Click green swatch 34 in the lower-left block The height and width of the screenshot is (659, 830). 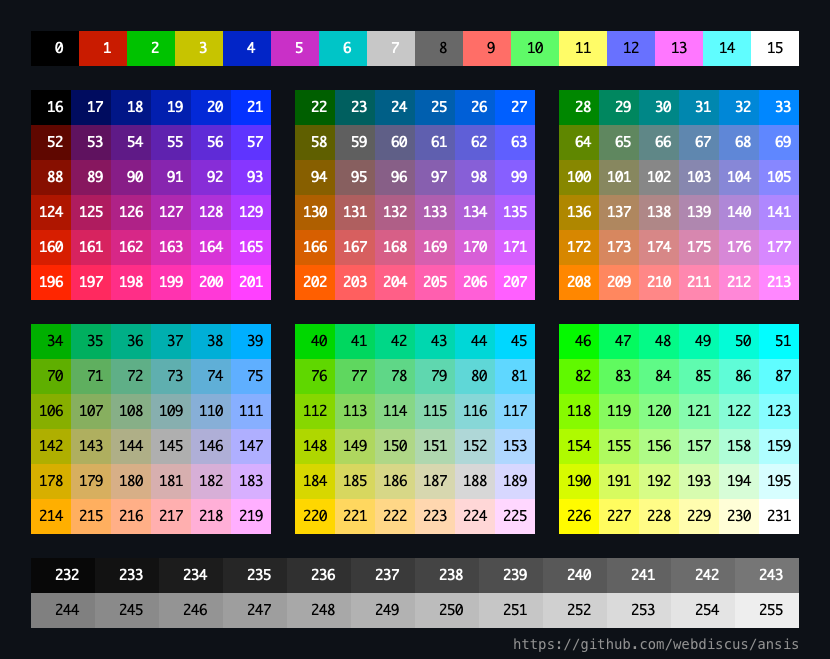click(52, 341)
